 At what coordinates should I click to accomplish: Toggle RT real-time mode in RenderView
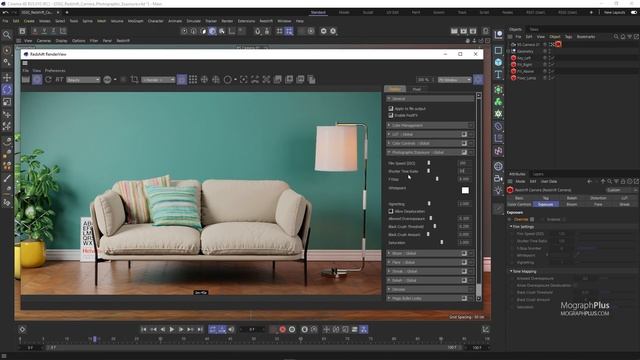(59, 80)
